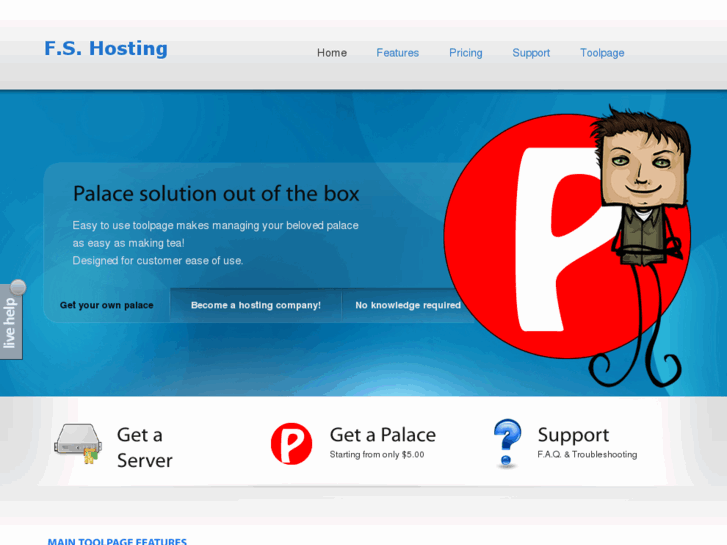Click the grey live help knob
727x545 pixels.
(x=18, y=287)
